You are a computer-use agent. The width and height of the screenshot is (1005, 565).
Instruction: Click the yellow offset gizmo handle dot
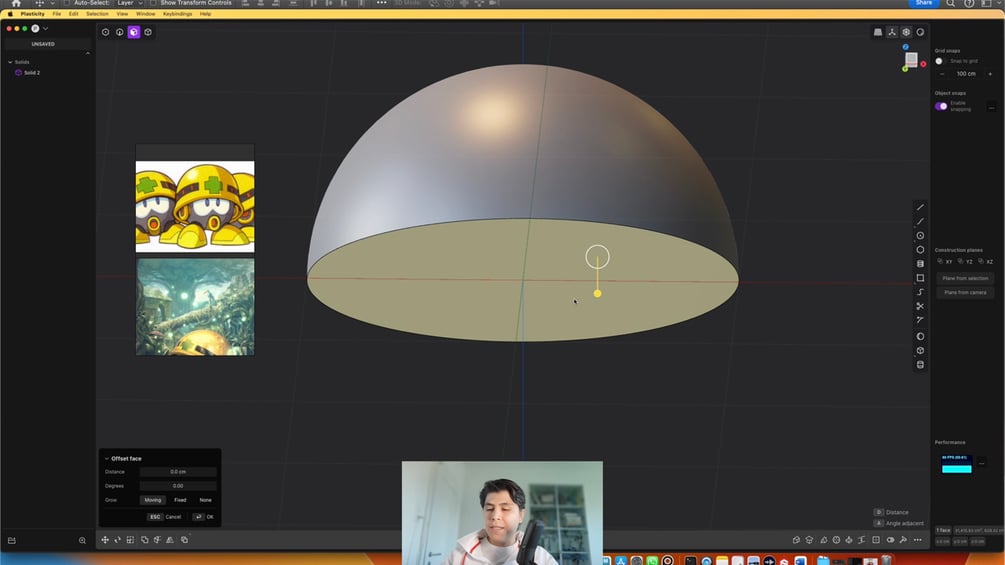point(597,293)
